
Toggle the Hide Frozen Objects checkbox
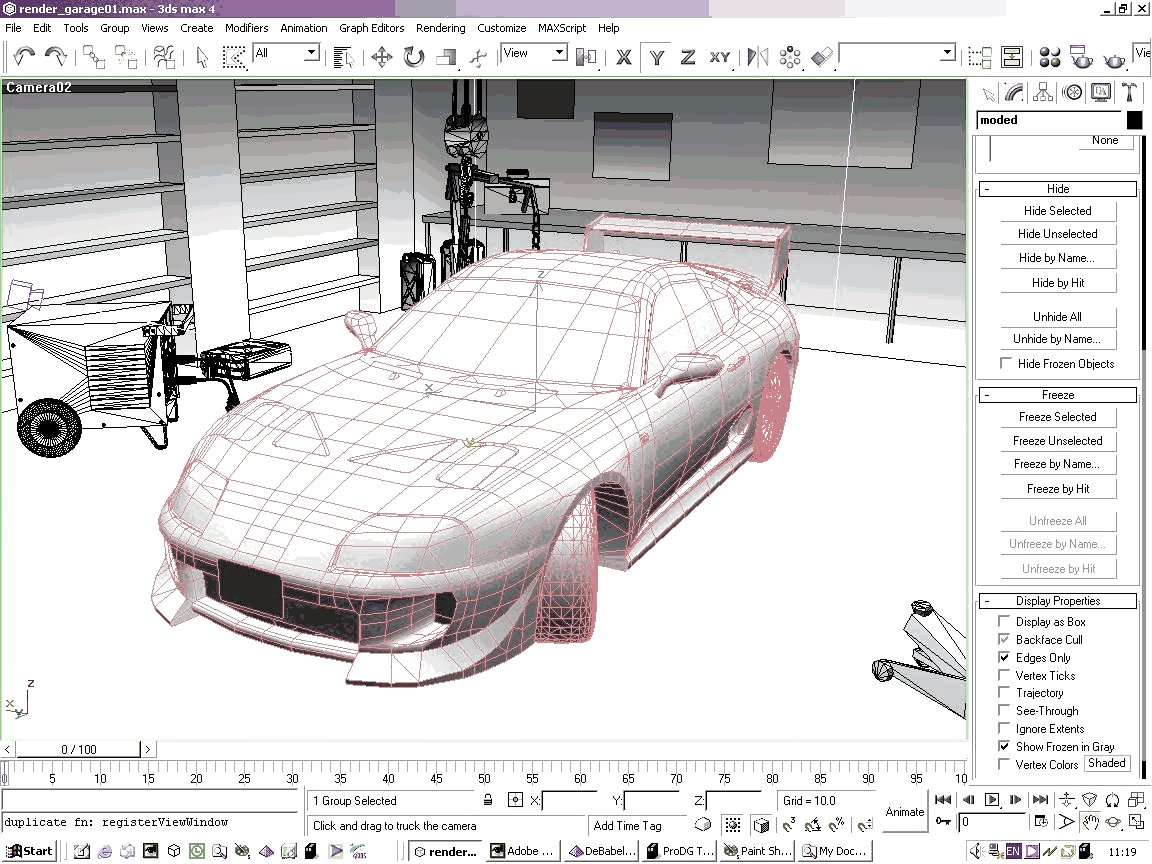1007,364
